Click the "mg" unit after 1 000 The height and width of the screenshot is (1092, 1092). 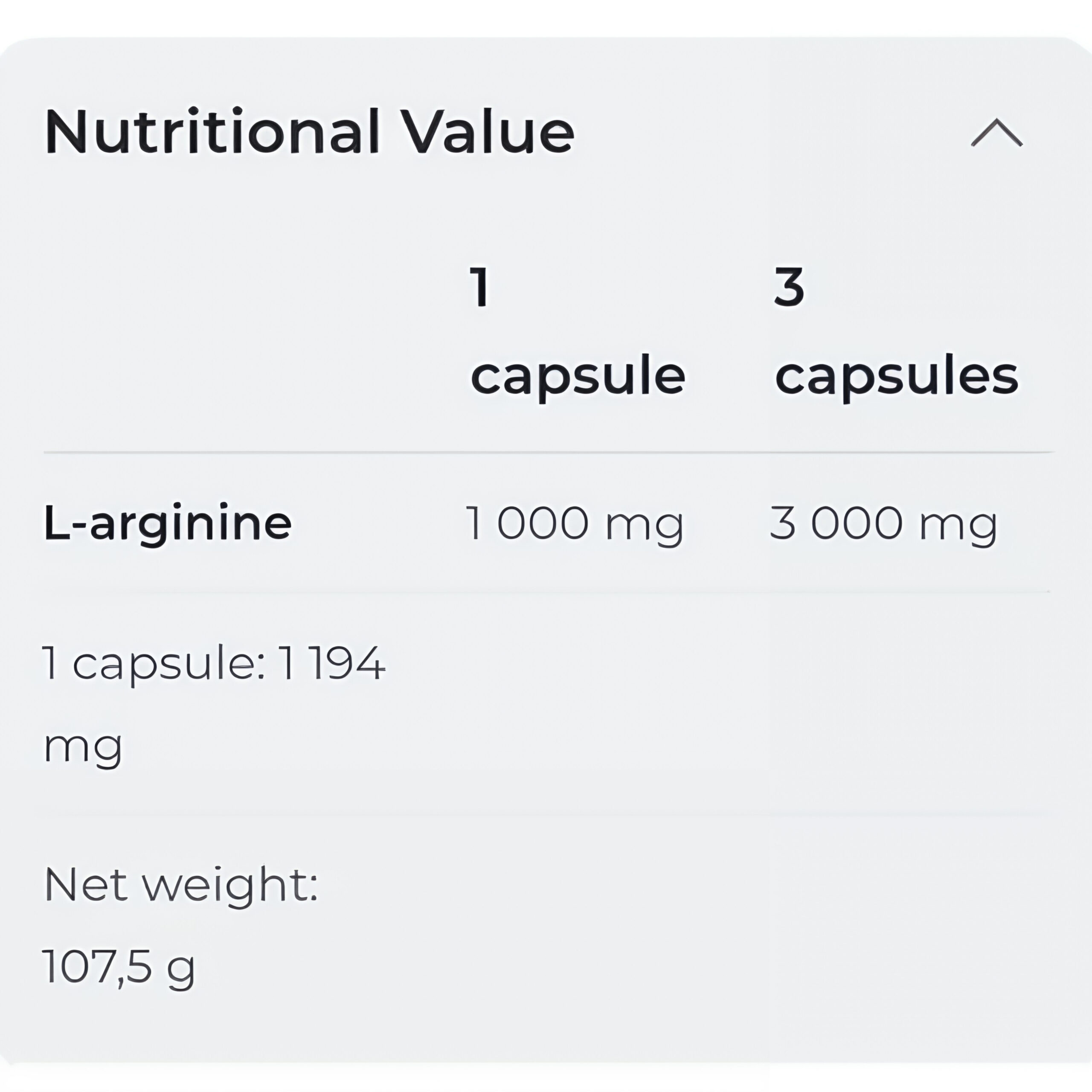point(644,526)
